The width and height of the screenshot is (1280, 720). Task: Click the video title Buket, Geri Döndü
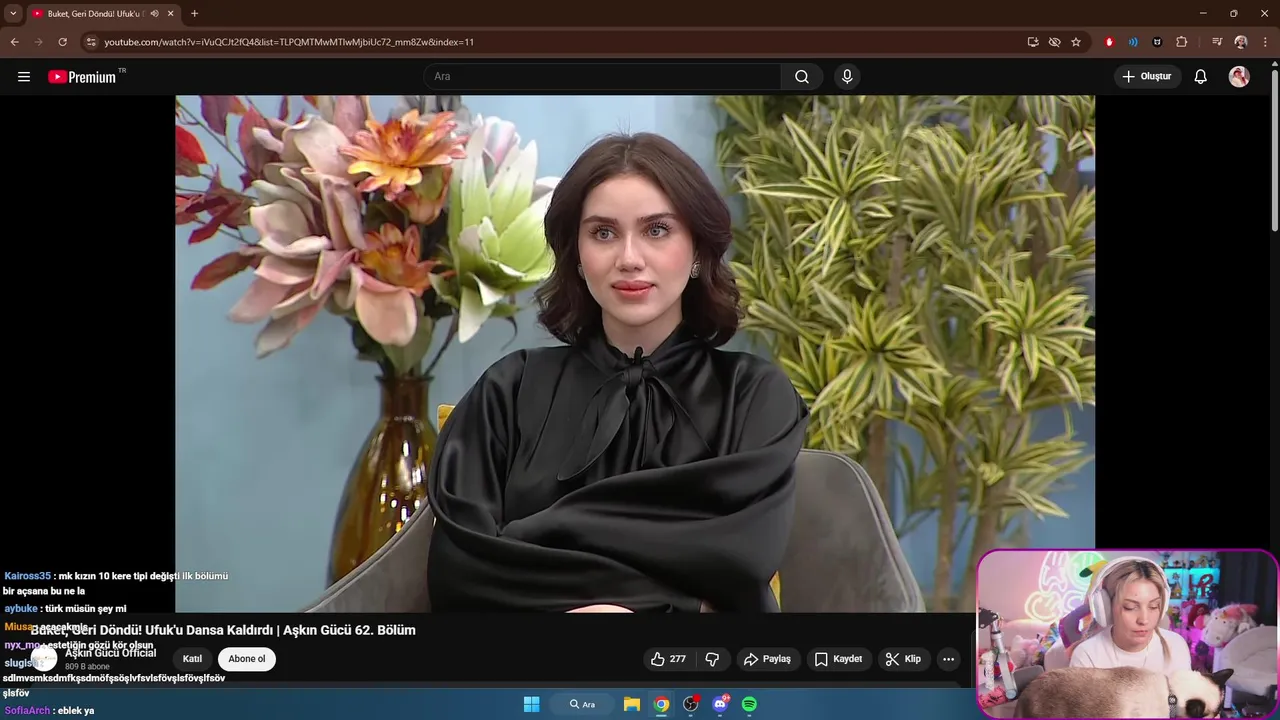pos(223,630)
